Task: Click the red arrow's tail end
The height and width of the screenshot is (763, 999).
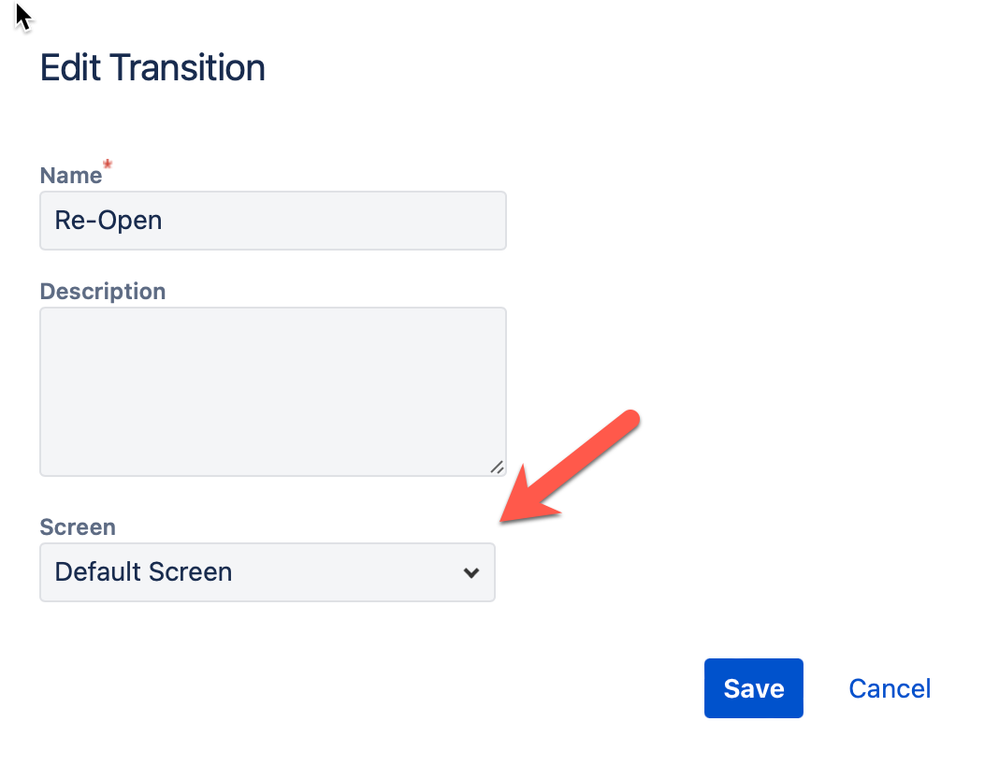Action: 629,419
